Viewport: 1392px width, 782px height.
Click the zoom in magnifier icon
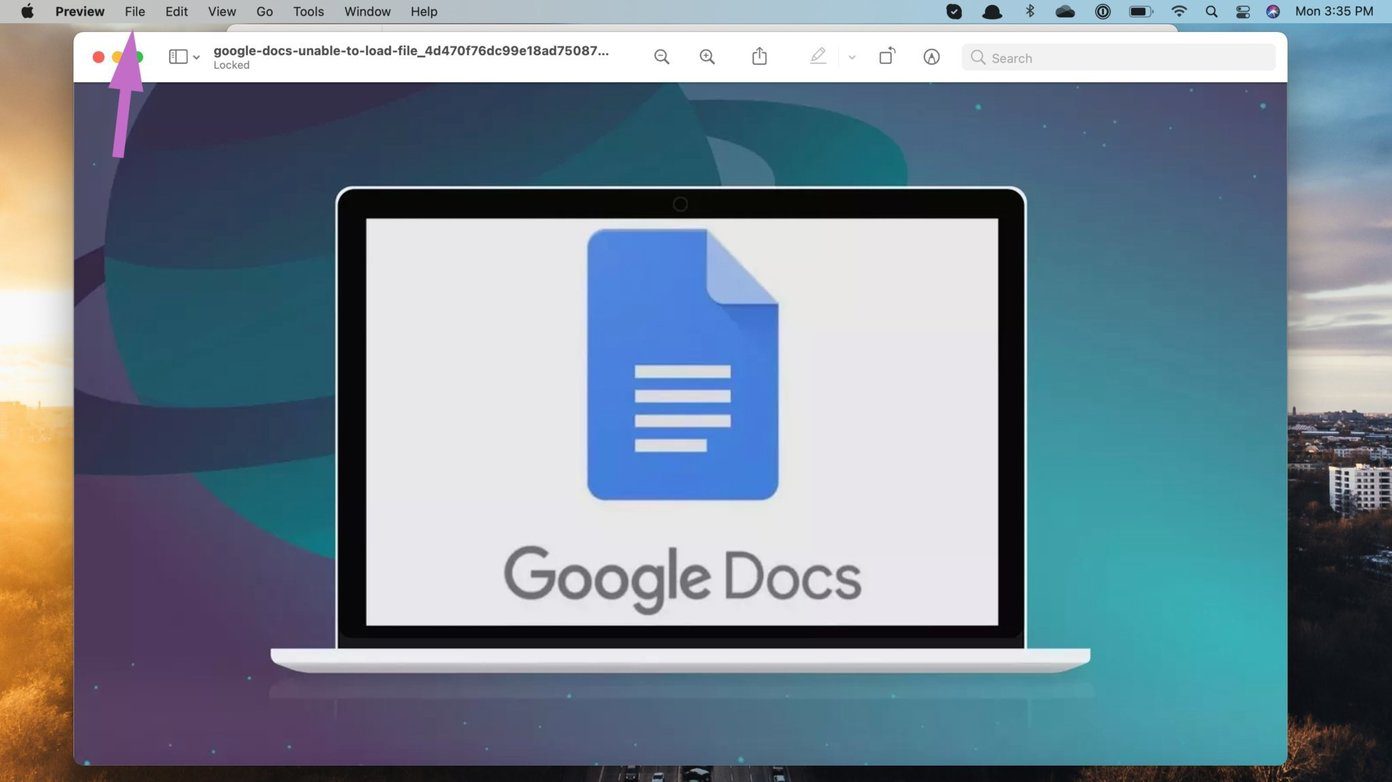tap(707, 57)
